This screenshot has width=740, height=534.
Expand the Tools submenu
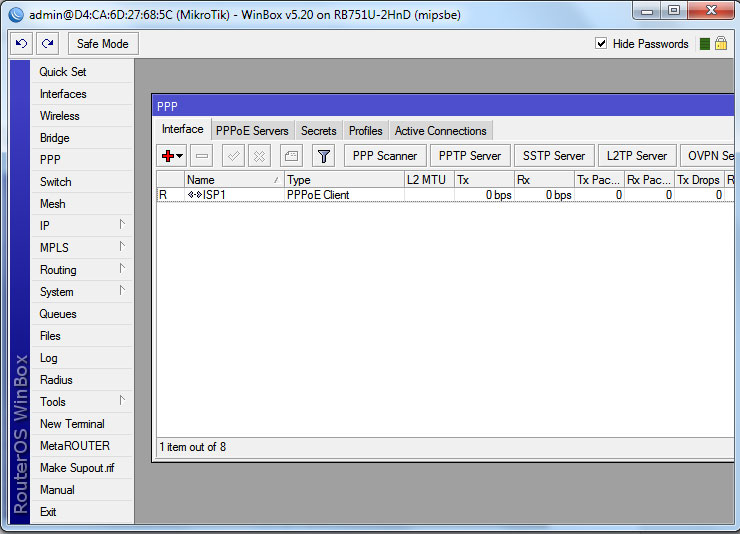click(x=82, y=402)
